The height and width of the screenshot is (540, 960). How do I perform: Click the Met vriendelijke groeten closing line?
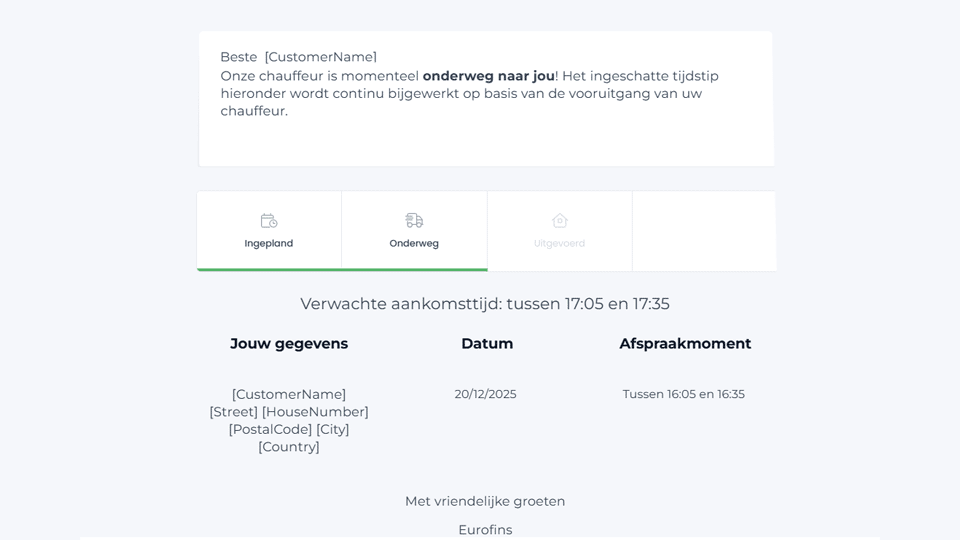point(485,501)
